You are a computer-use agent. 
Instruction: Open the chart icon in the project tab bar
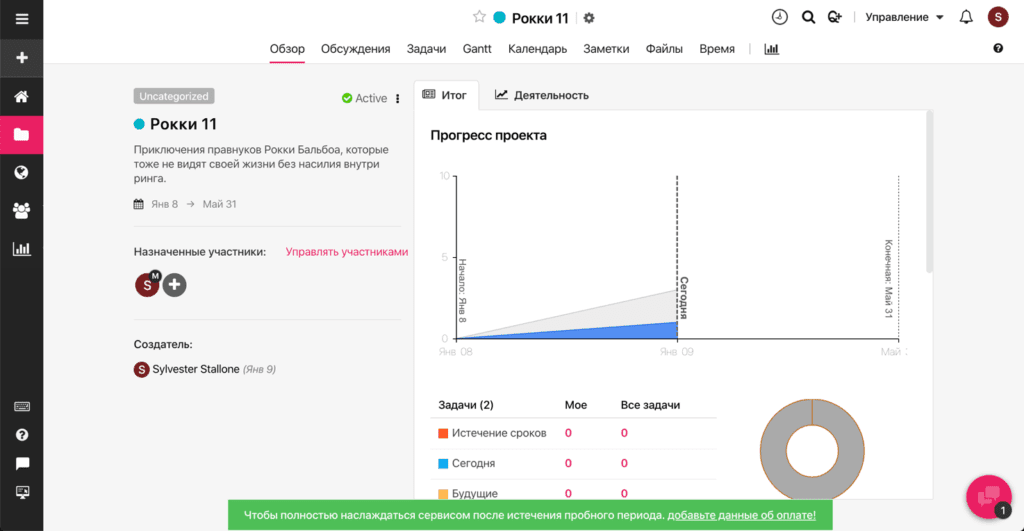coord(771,49)
